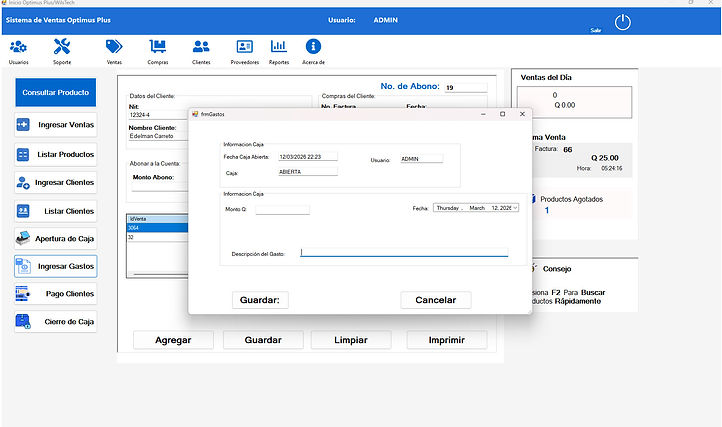Click the Apertura de Caja label
722x427 pixels.
click(64, 239)
